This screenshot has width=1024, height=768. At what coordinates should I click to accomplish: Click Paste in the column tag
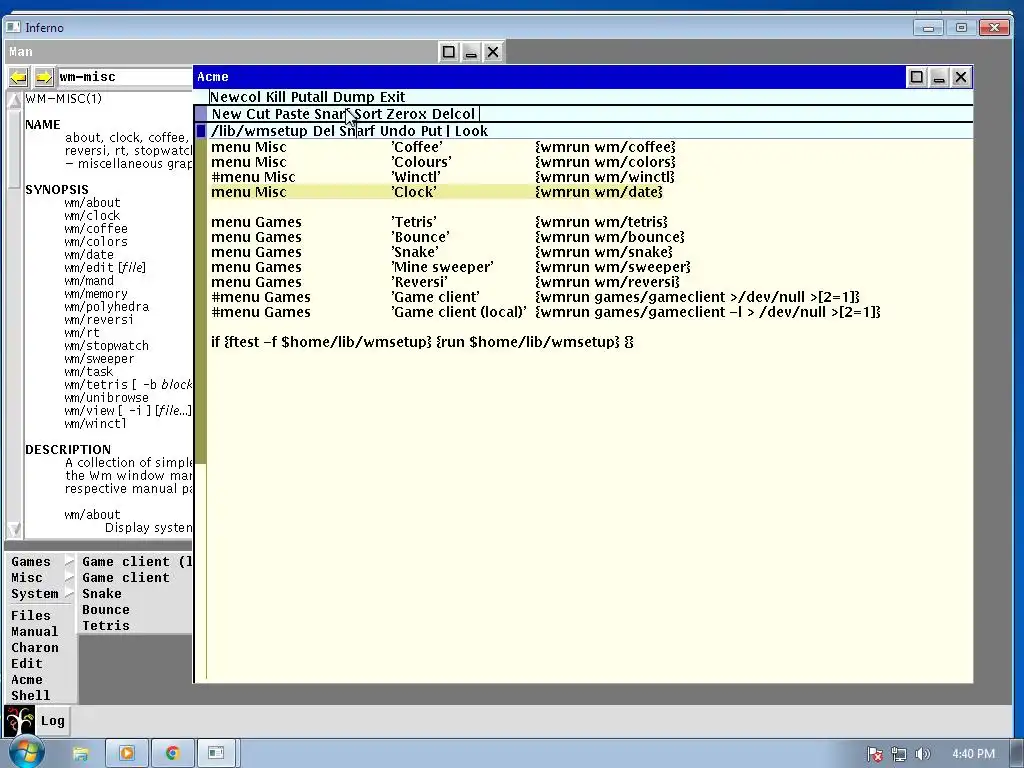pyautogui.click(x=292, y=114)
